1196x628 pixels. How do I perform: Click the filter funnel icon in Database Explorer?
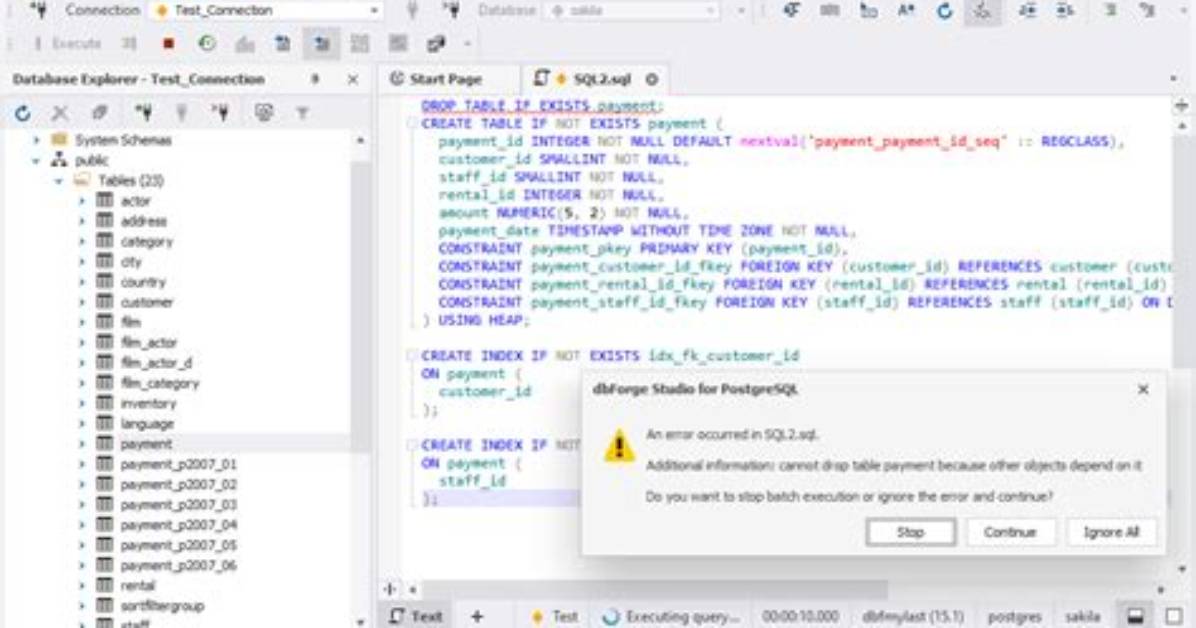click(302, 113)
